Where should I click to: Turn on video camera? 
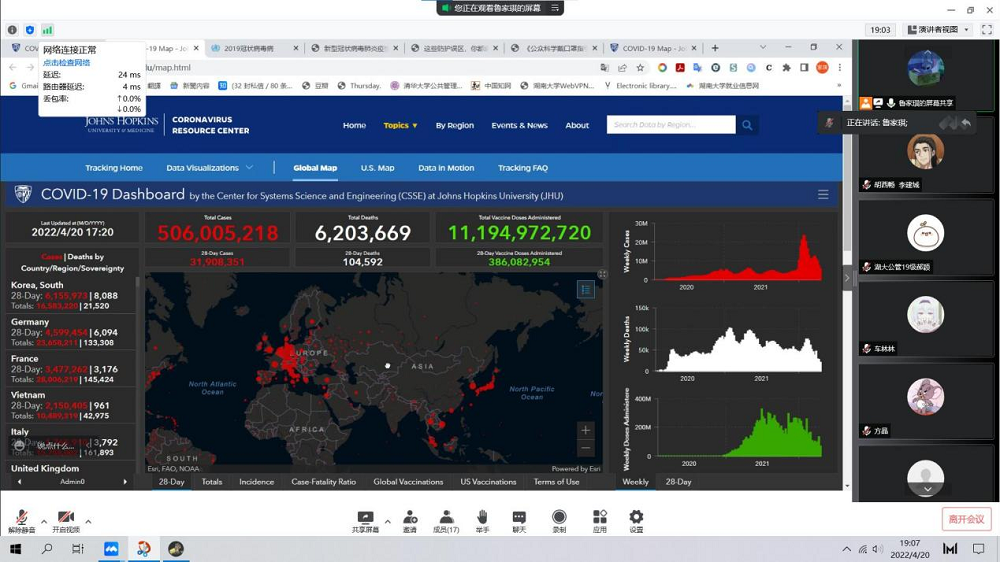(65, 519)
